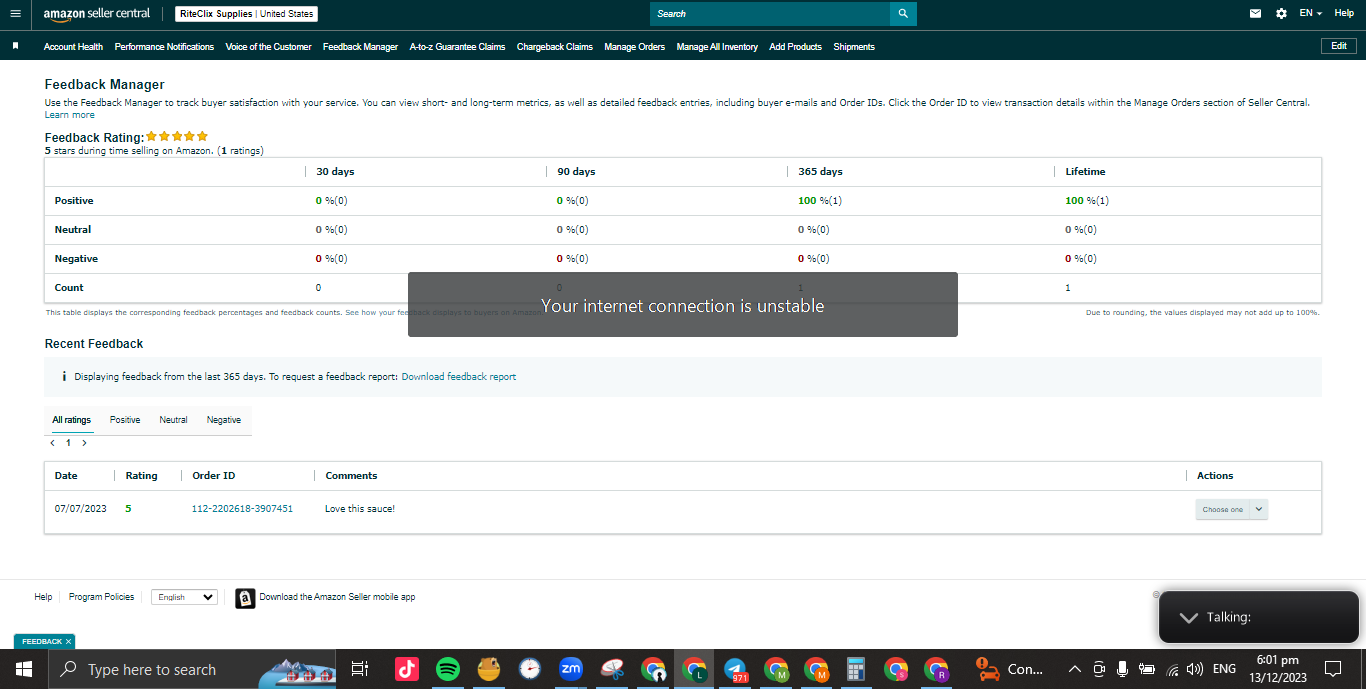The width and height of the screenshot is (1366, 689).
Task: Expand the Talking panel chevron
Action: 1188,617
